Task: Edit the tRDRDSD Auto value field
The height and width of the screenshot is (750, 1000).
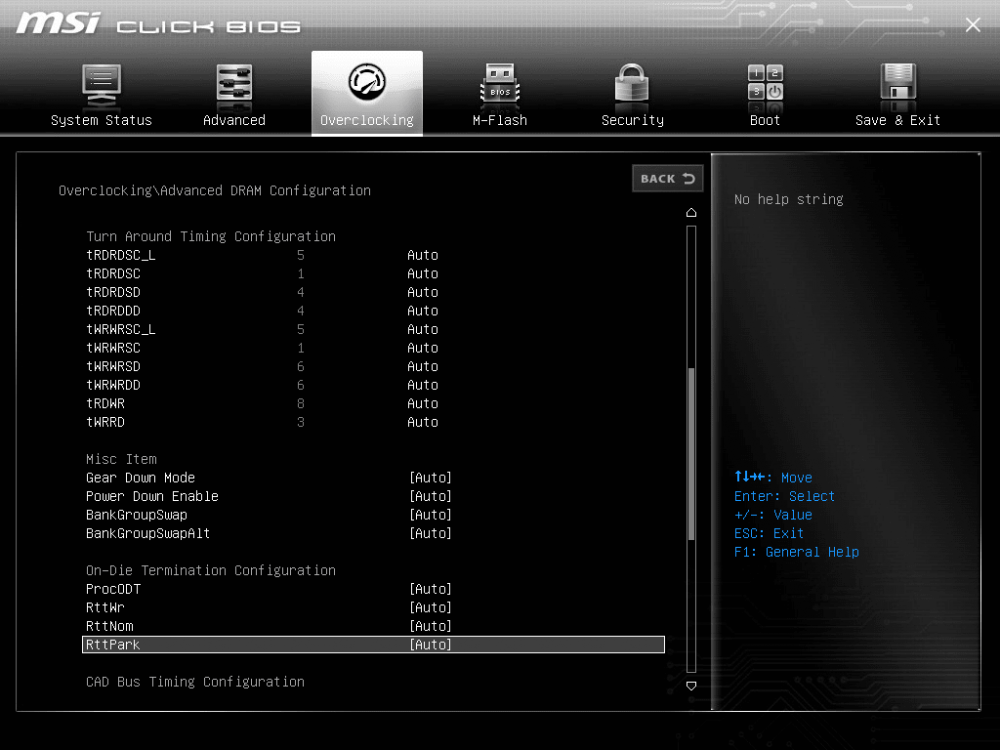Action: coord(423,292)
